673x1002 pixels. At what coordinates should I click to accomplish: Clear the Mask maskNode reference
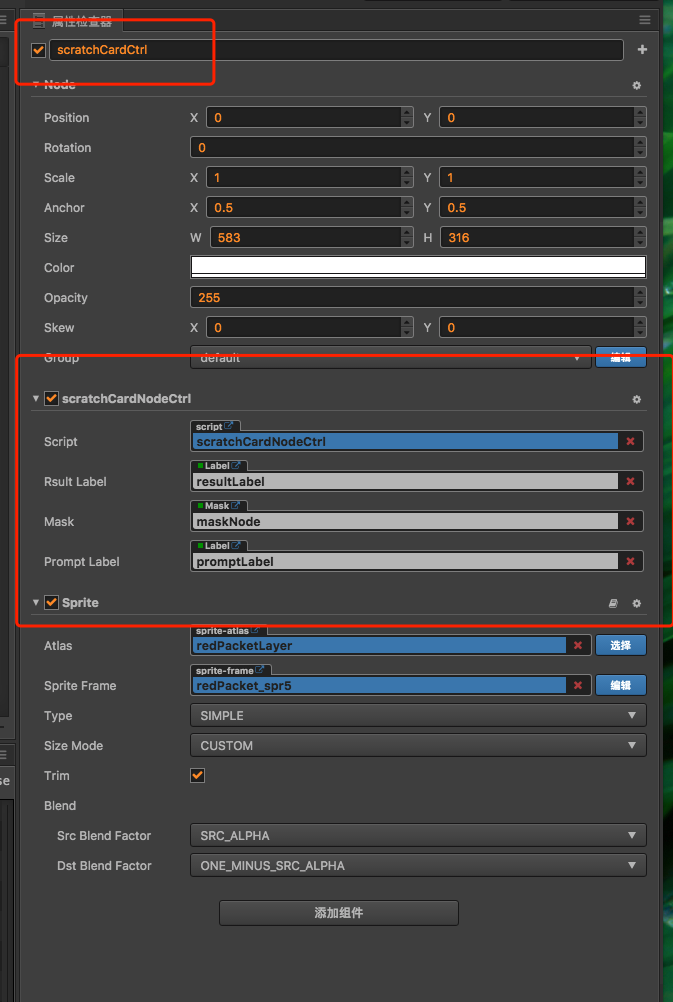click(630, 522)
